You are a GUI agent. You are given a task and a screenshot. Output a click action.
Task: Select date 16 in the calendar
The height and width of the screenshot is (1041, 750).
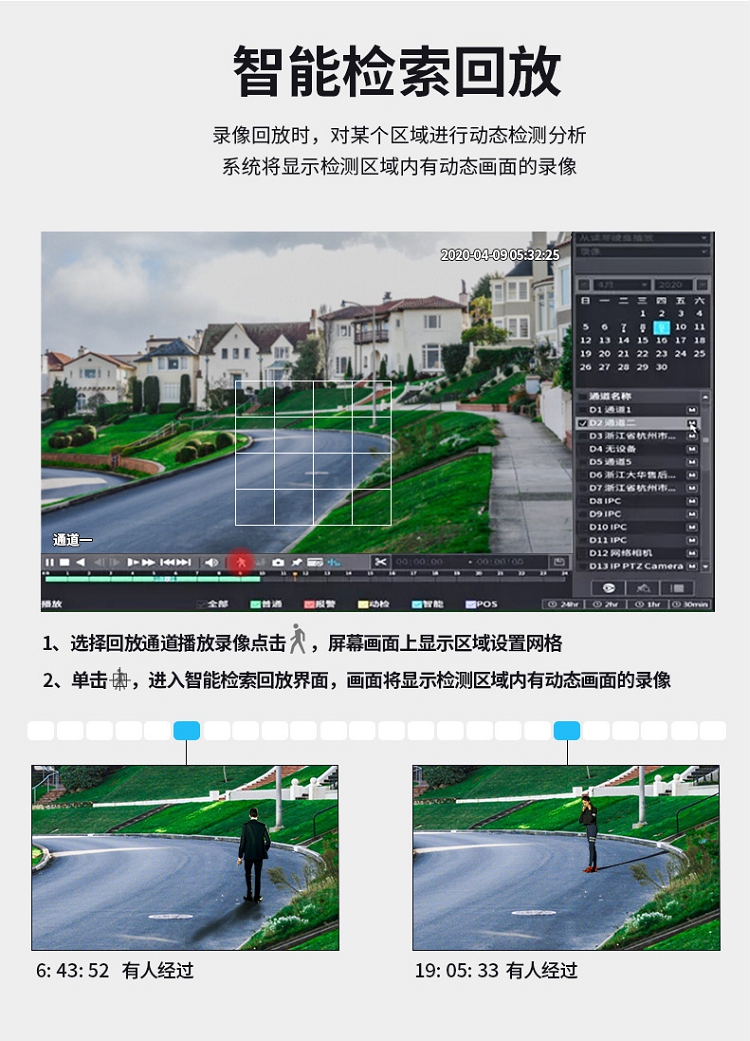[661, 340]
